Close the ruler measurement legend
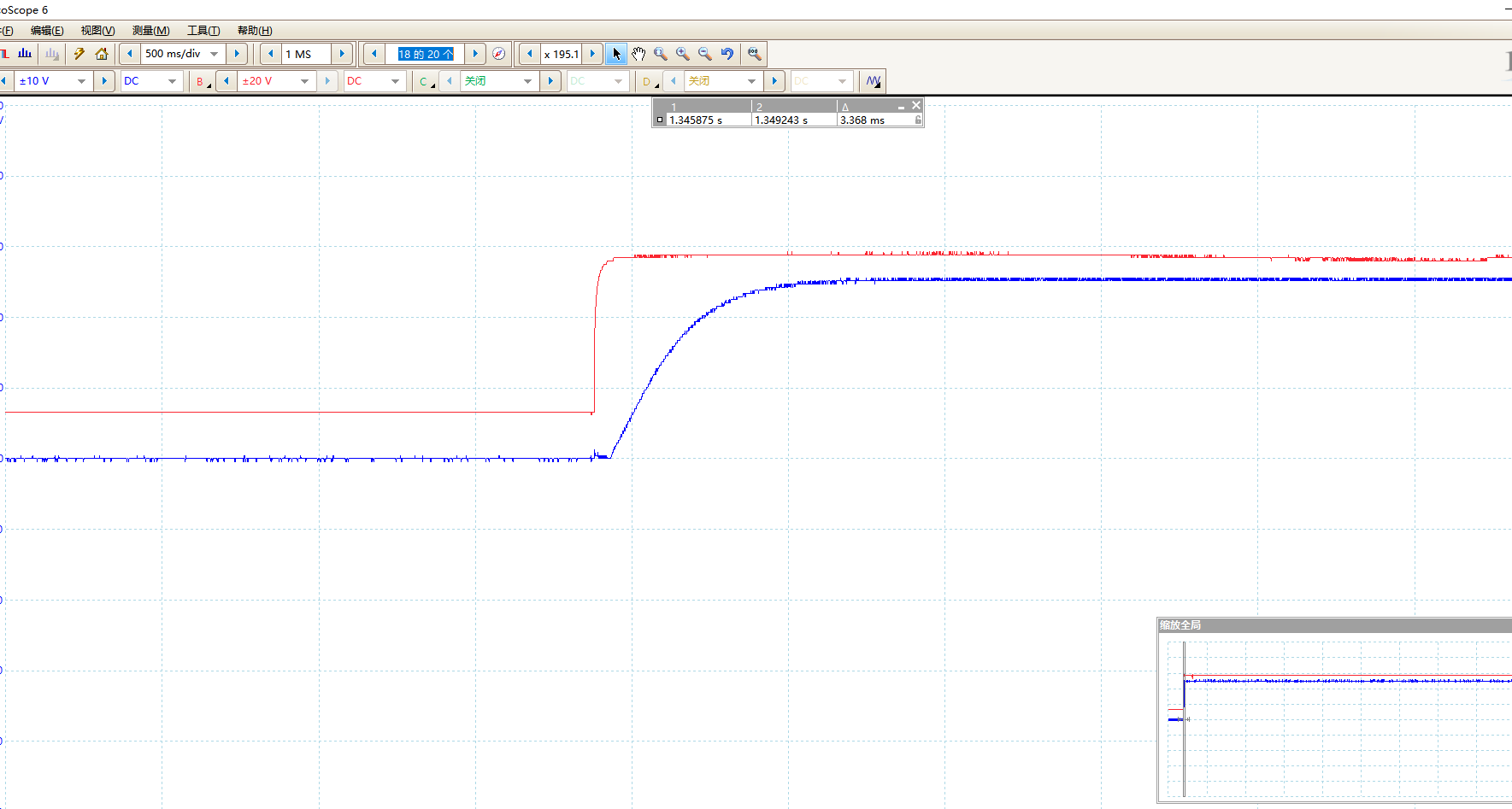This screenshot has width=1512, height=809. (916, 105)
